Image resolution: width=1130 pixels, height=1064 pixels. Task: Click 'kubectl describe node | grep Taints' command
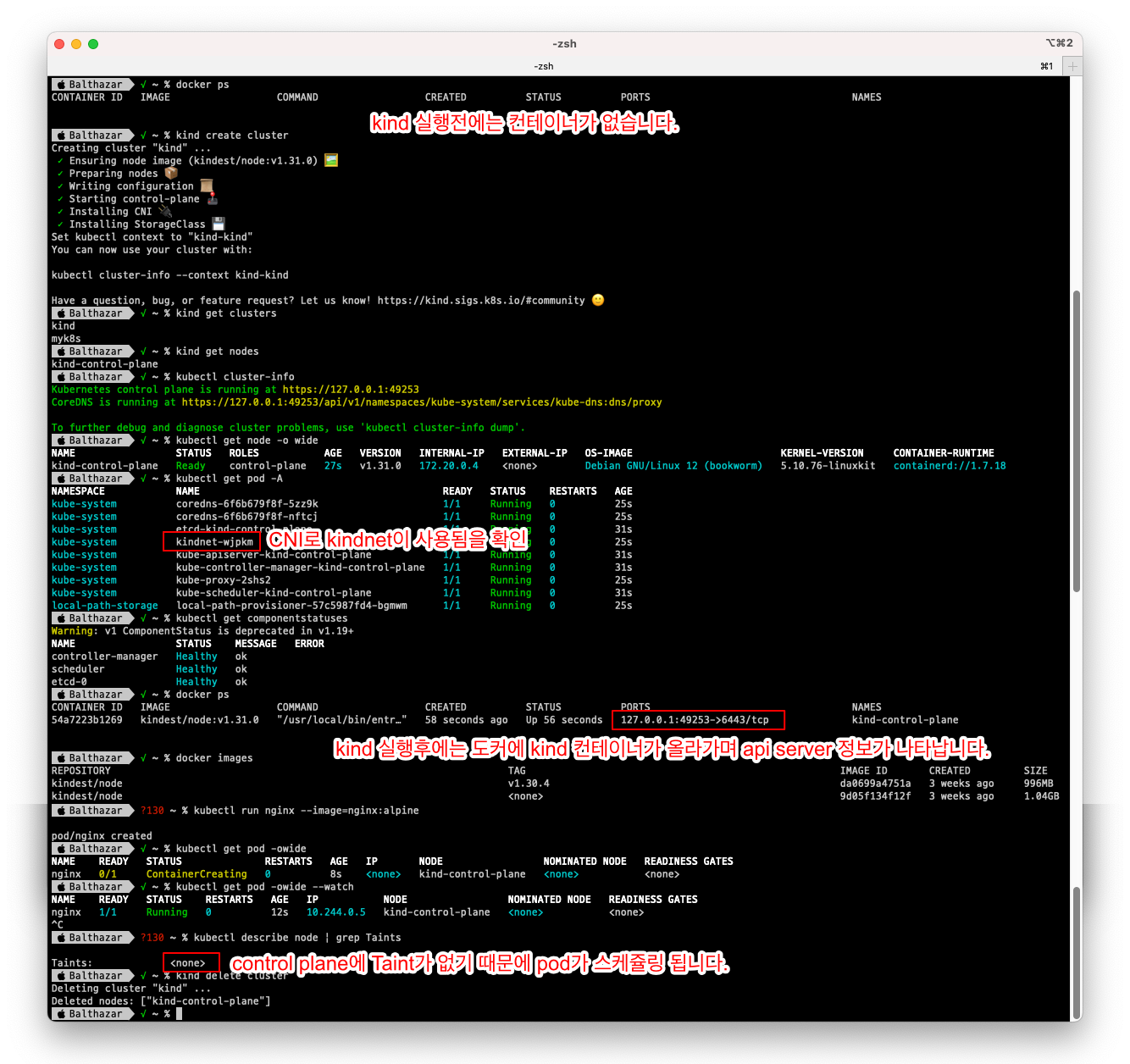click(297, 938)
